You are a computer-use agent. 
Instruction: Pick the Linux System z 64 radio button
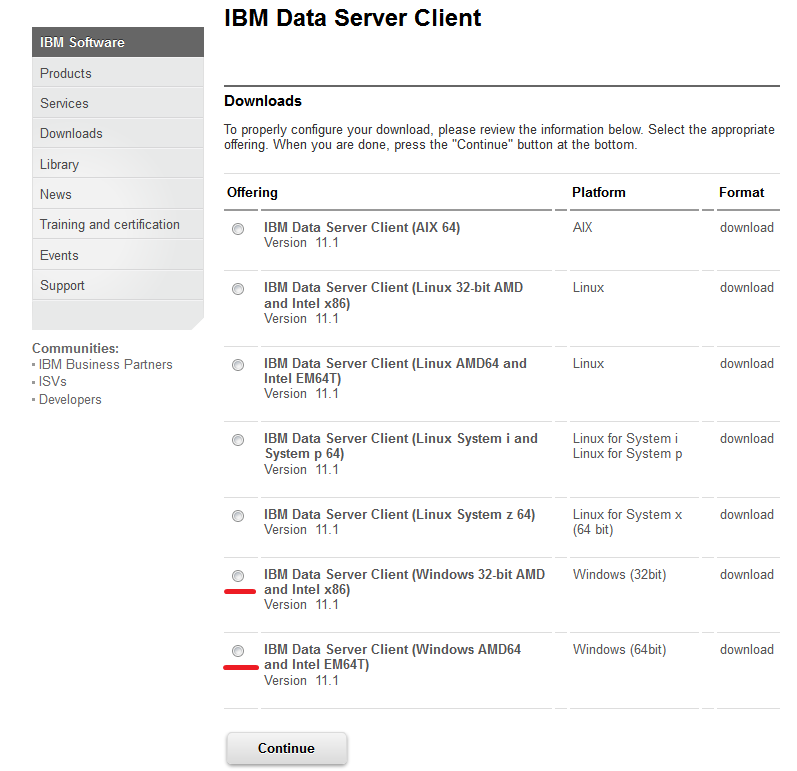[x=238, y=516]
